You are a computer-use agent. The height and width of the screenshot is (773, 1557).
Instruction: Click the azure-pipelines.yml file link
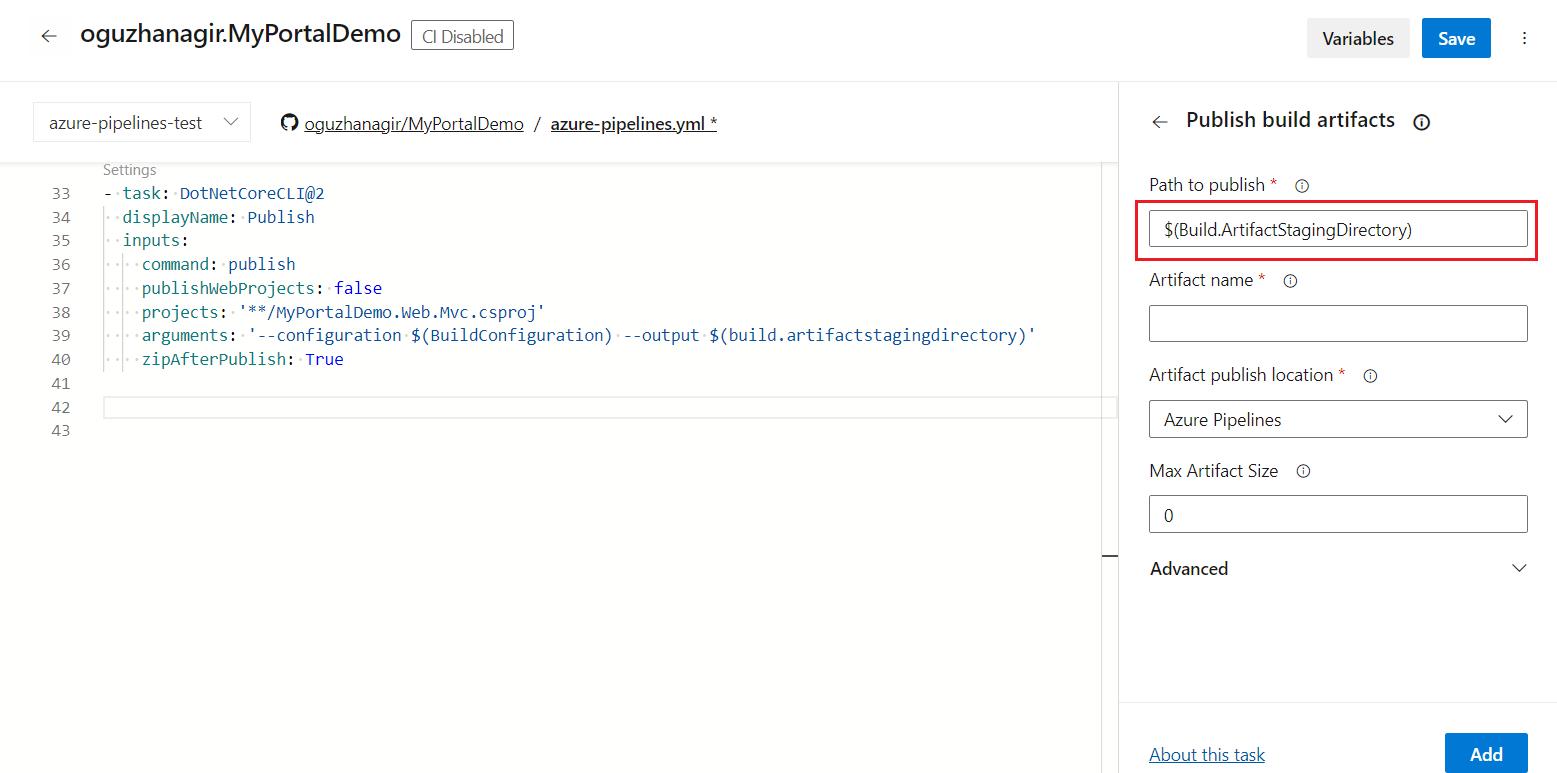tap(634, 123)
